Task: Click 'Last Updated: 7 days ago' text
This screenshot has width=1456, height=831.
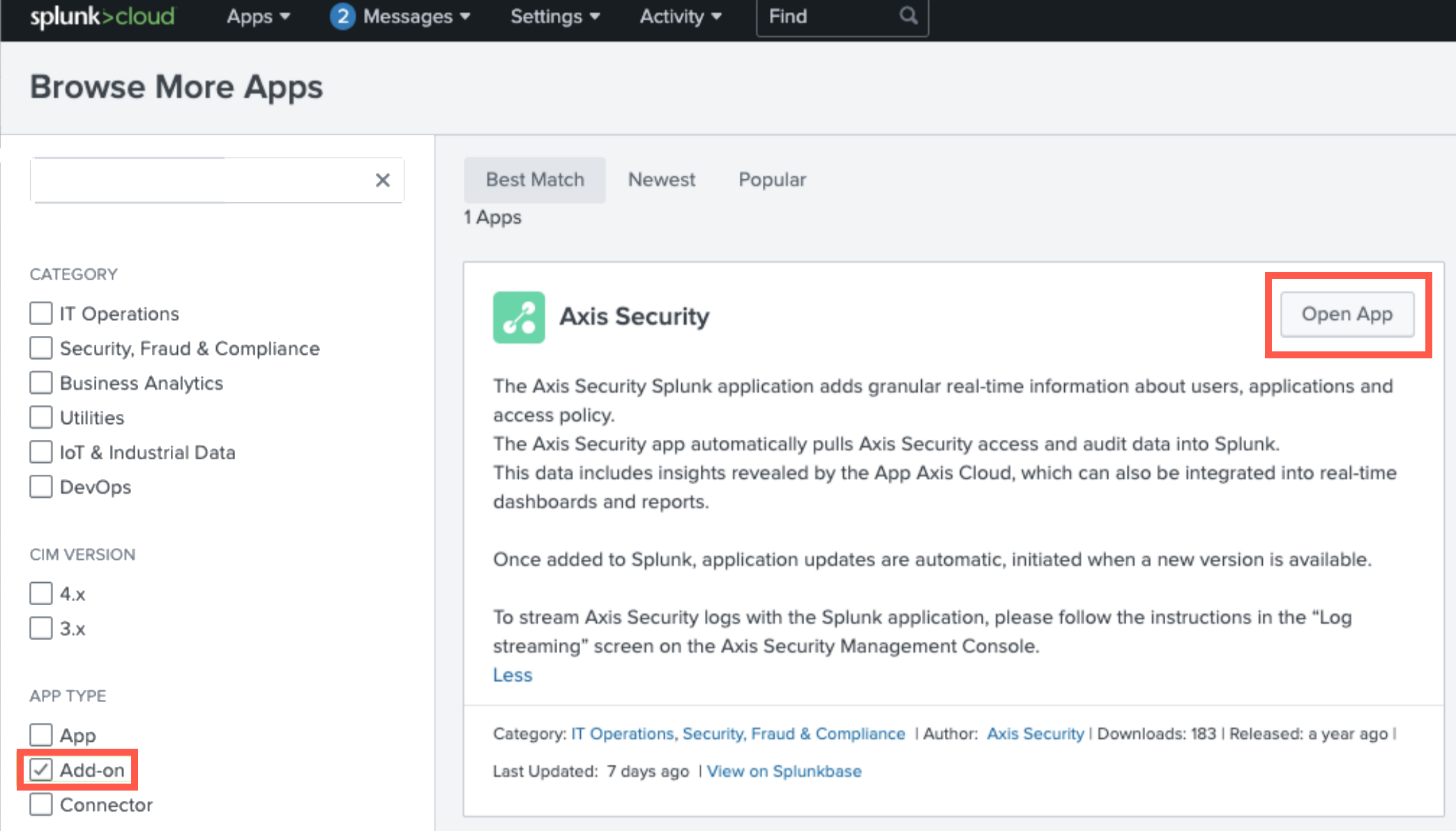Action: pos(591,771)
